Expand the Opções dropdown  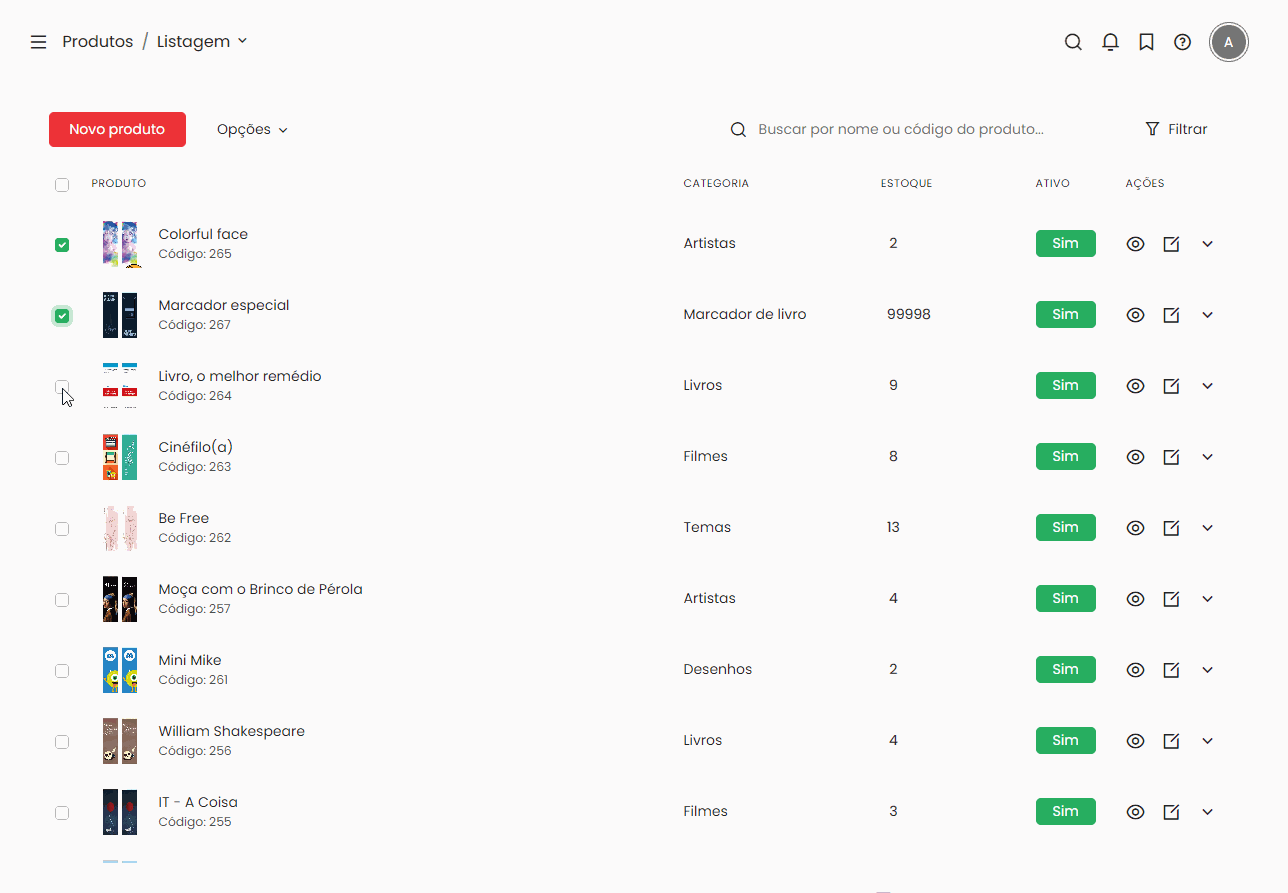[252, 130]
